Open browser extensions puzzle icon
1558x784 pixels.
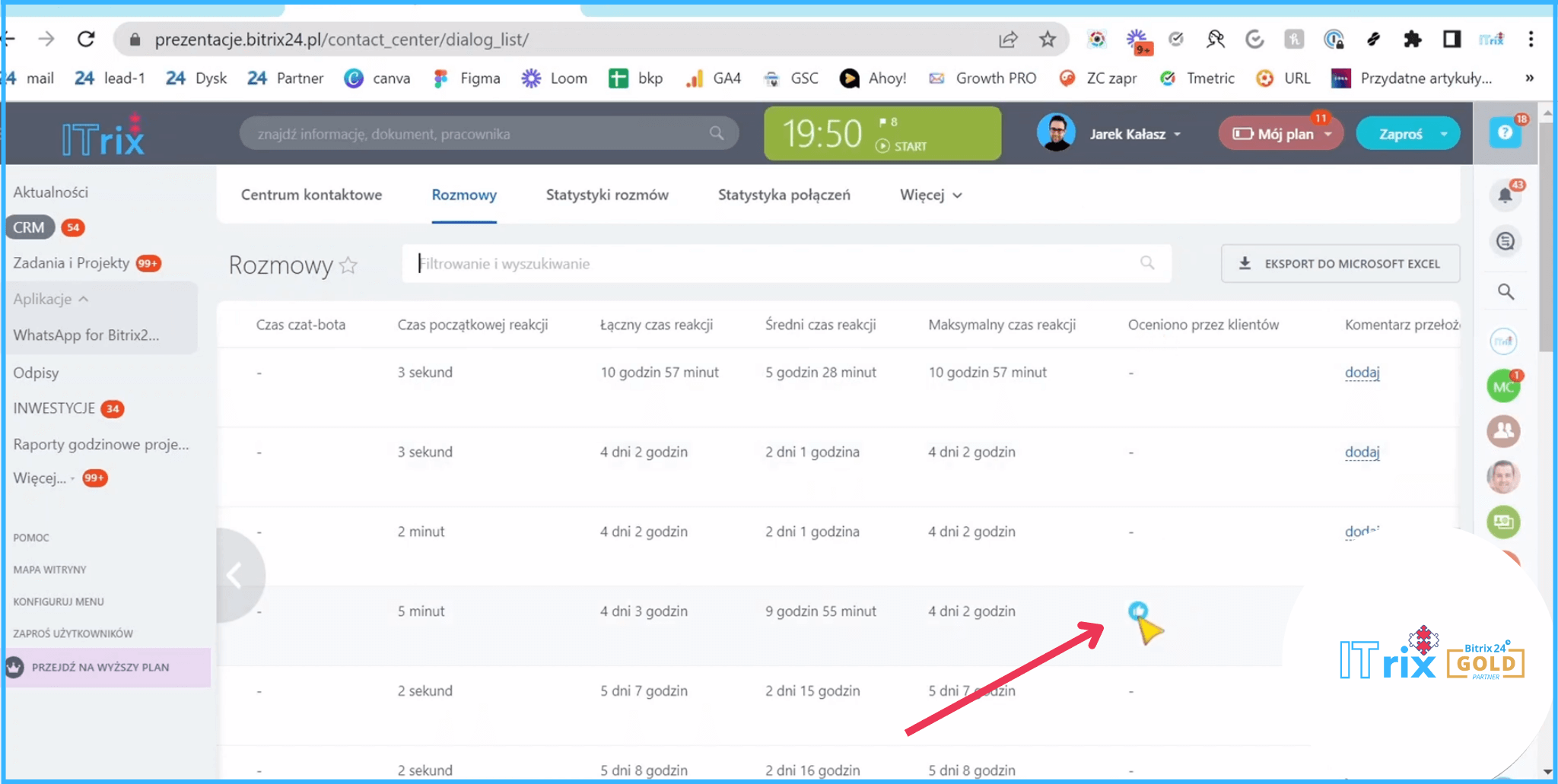tap(1412, 40)
